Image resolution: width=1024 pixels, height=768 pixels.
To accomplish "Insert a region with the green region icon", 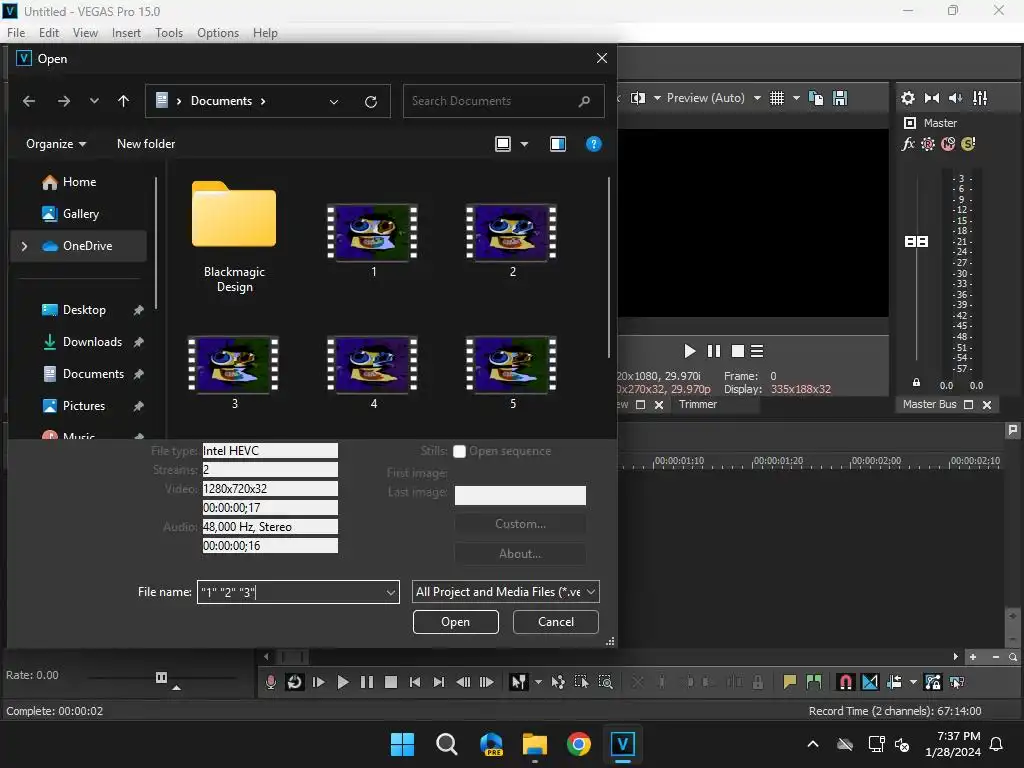I will [x=814, y=682].
